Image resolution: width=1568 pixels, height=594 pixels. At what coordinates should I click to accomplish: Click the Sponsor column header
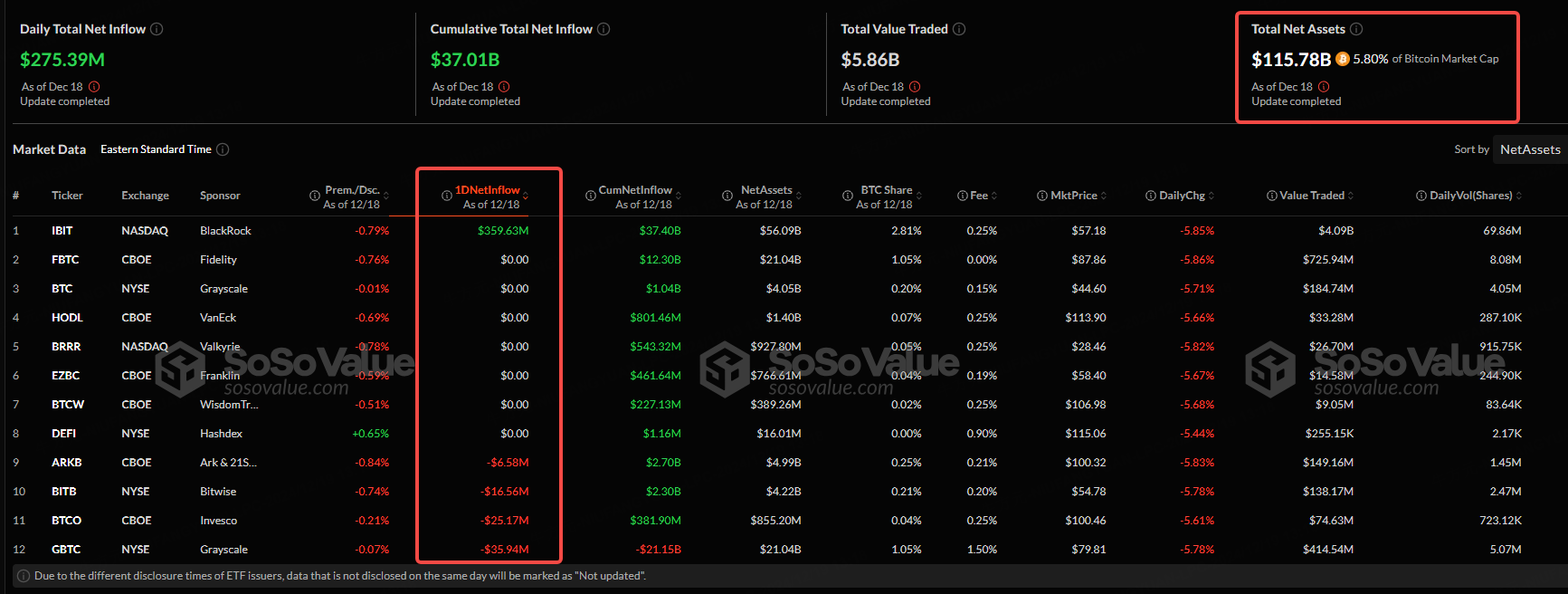(x=220, y=196)
